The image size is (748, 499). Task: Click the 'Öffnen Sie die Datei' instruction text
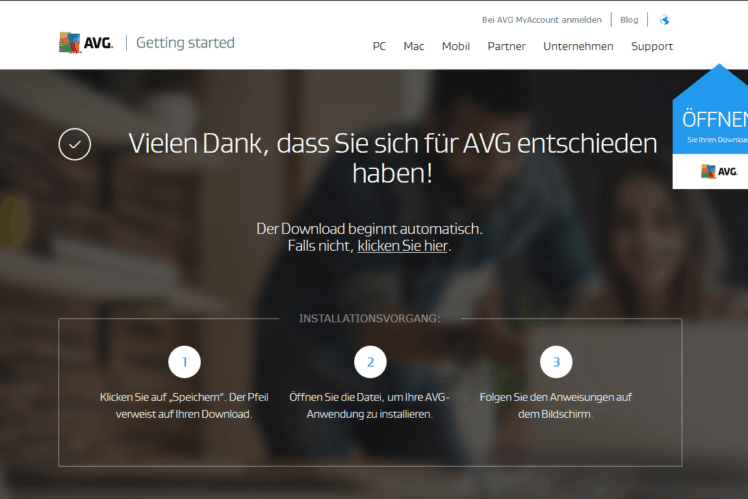pyautogui.click(x=370, y=405)
